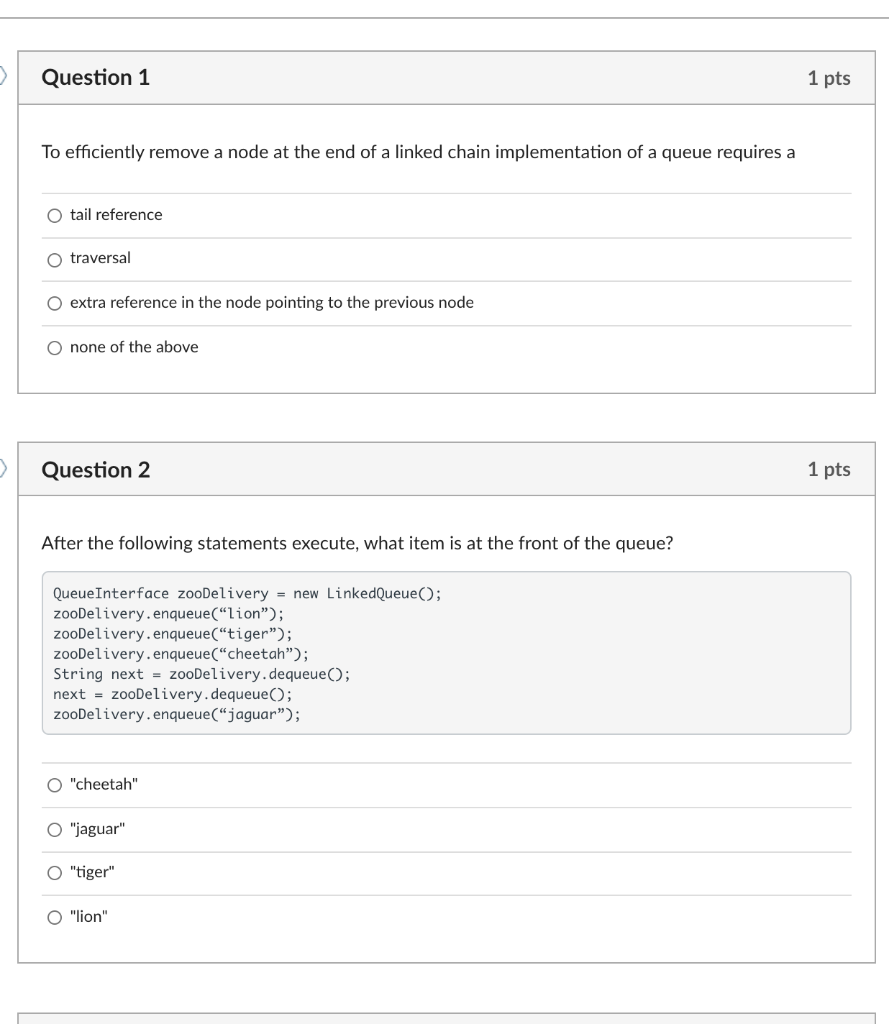Select the "tail reference" answer option

[55, 214]
